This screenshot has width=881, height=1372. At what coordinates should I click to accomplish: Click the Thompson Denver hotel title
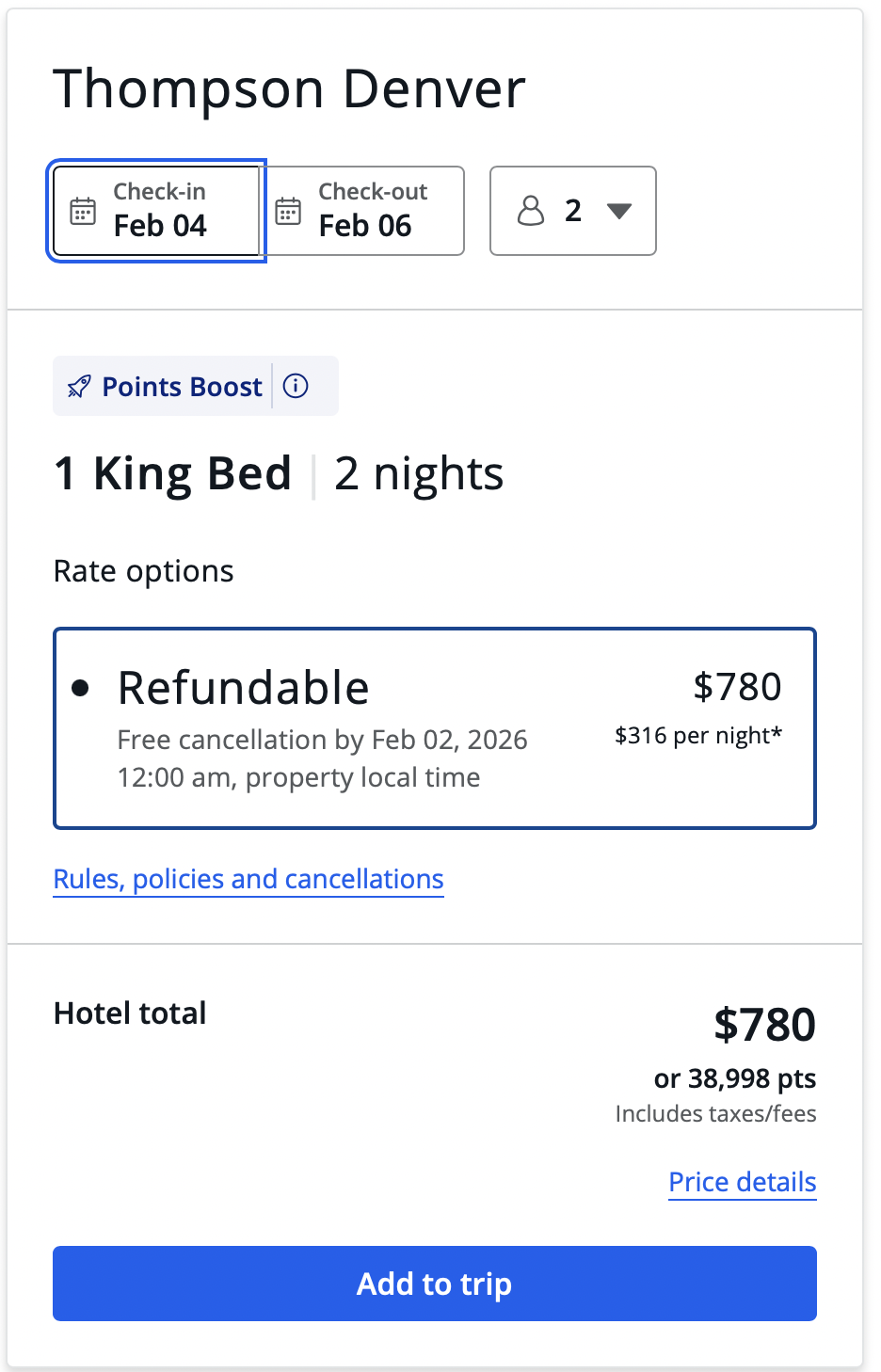[x=289, y=89]
